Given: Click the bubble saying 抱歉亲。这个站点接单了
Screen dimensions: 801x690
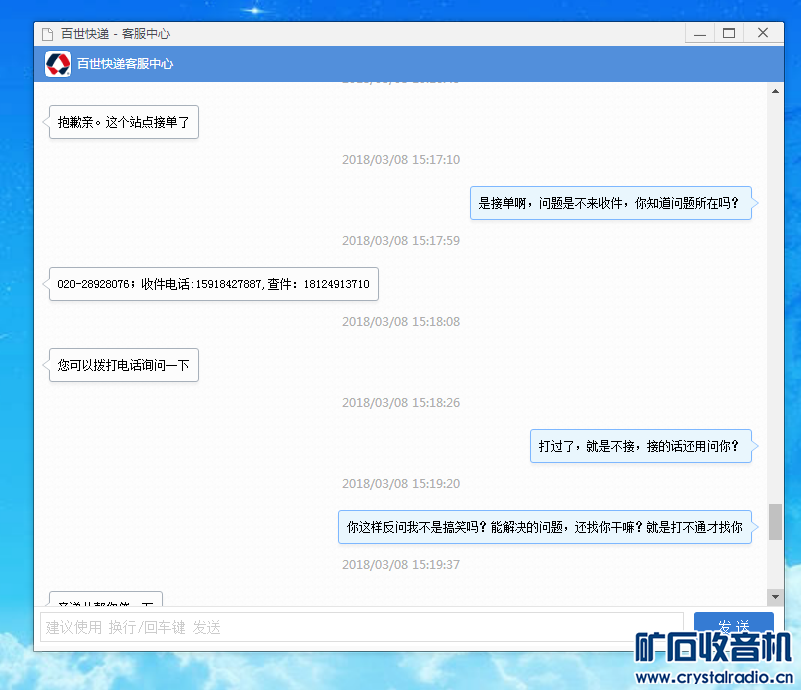Looking at the screenshot, I should 122,121.
